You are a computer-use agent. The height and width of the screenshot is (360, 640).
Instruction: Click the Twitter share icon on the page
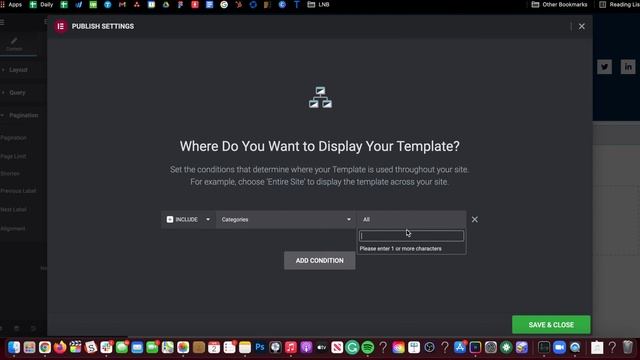[604, 67]
